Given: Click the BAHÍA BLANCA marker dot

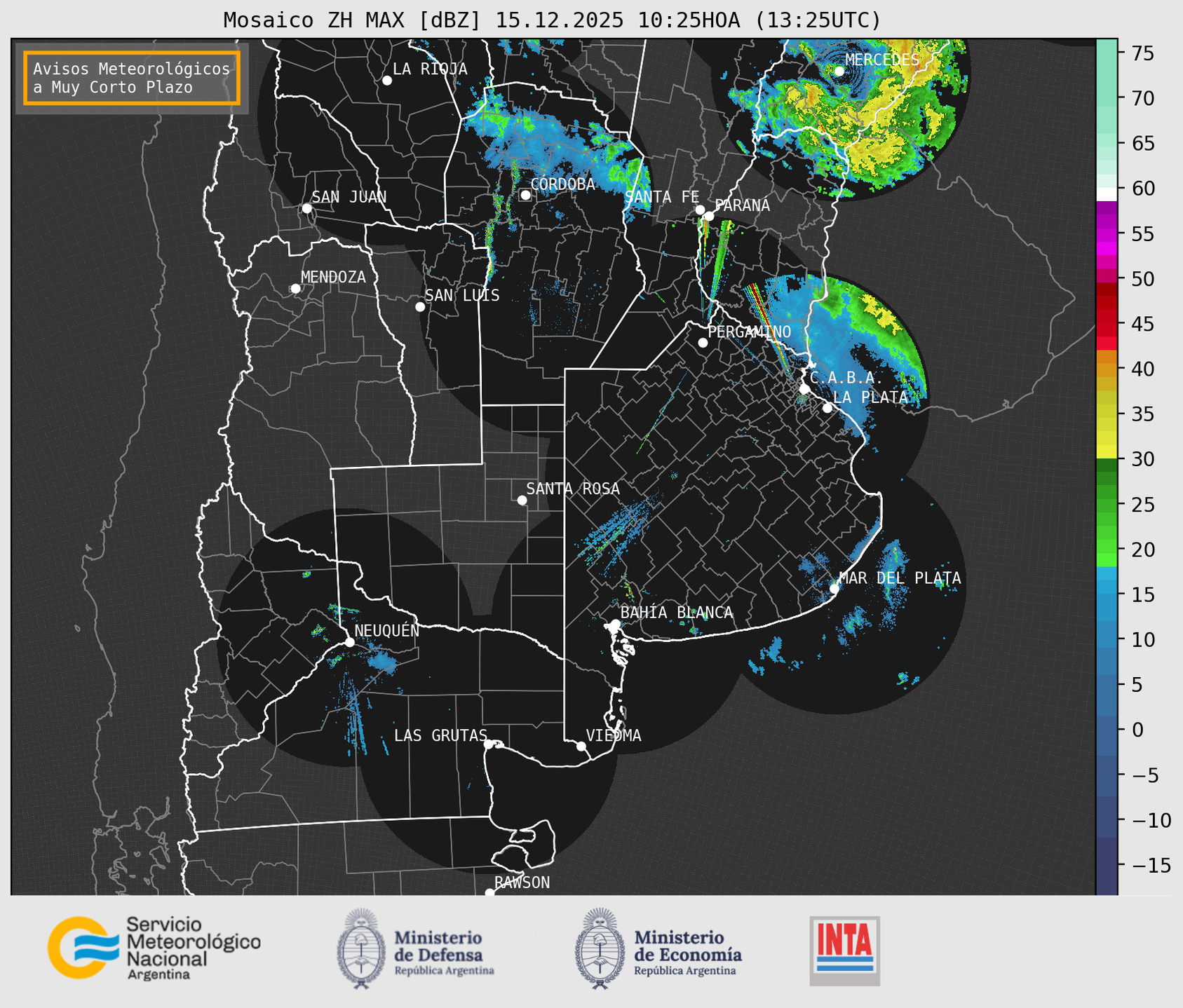Looking at the screenshot, I should tap(615, 624).
